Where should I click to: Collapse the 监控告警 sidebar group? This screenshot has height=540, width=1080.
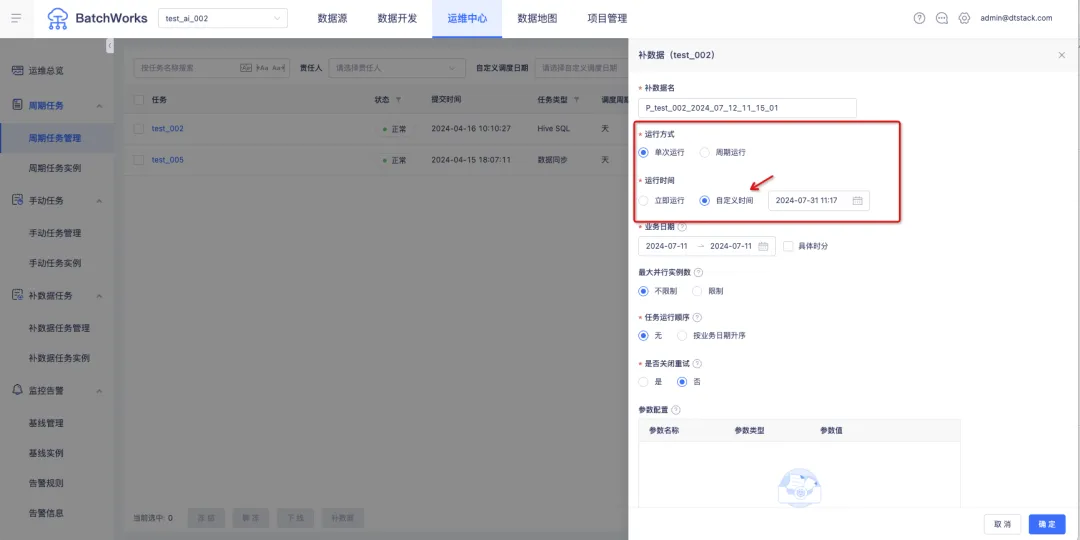pos(99,391)
